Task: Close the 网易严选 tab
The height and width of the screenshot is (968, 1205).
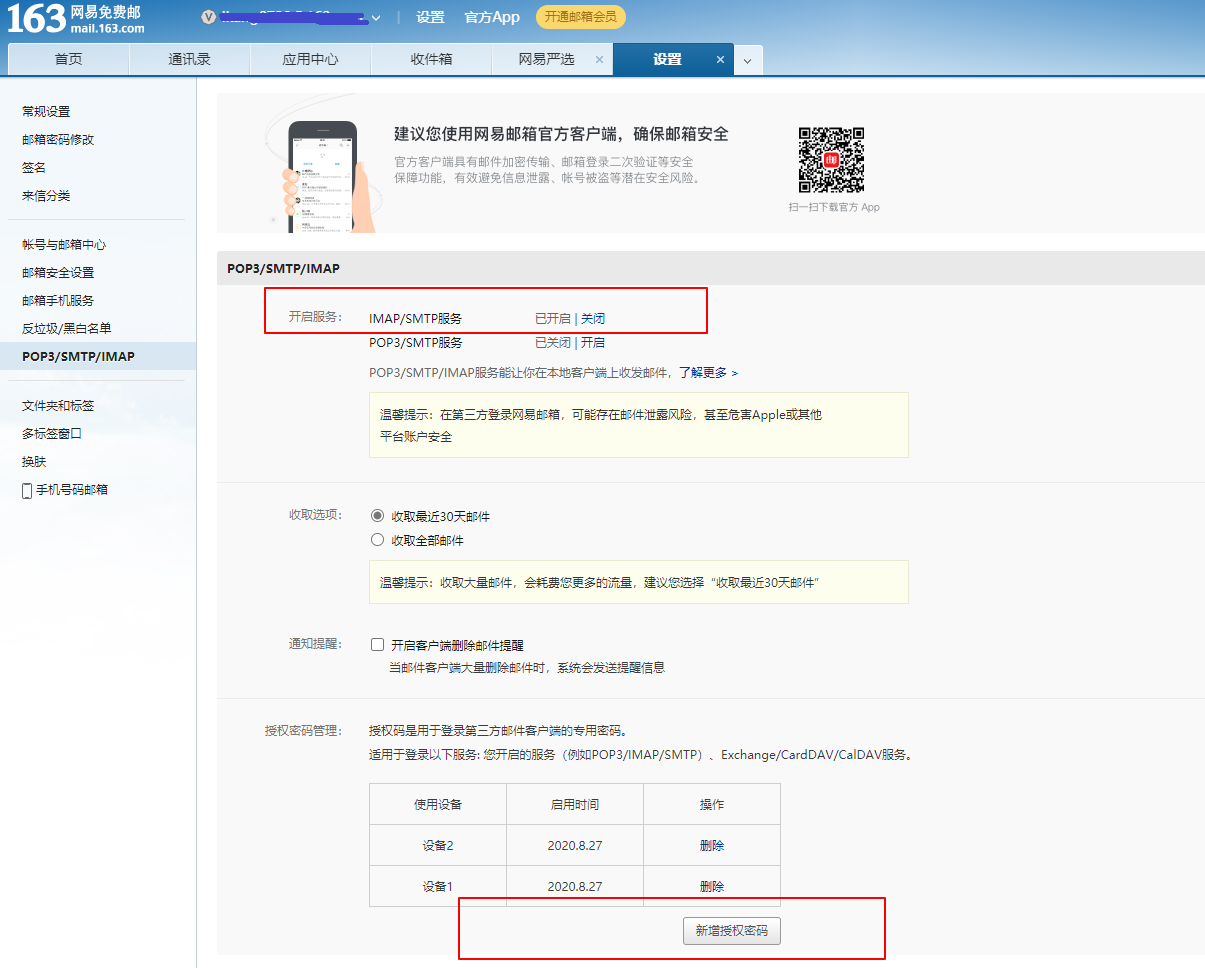Action: pos(599,60)
